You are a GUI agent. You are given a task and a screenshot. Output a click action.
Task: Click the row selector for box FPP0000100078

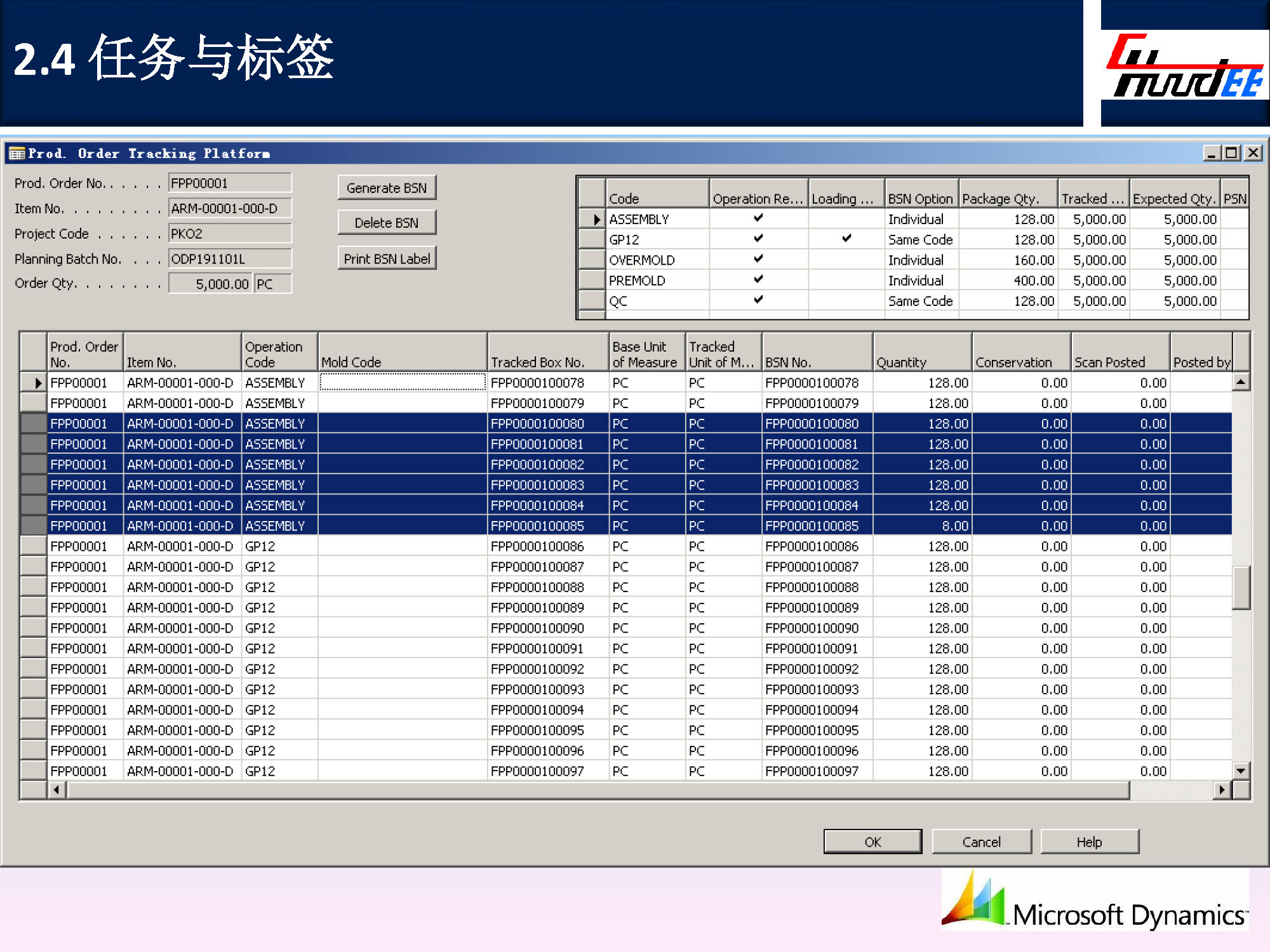coord(34,383)
